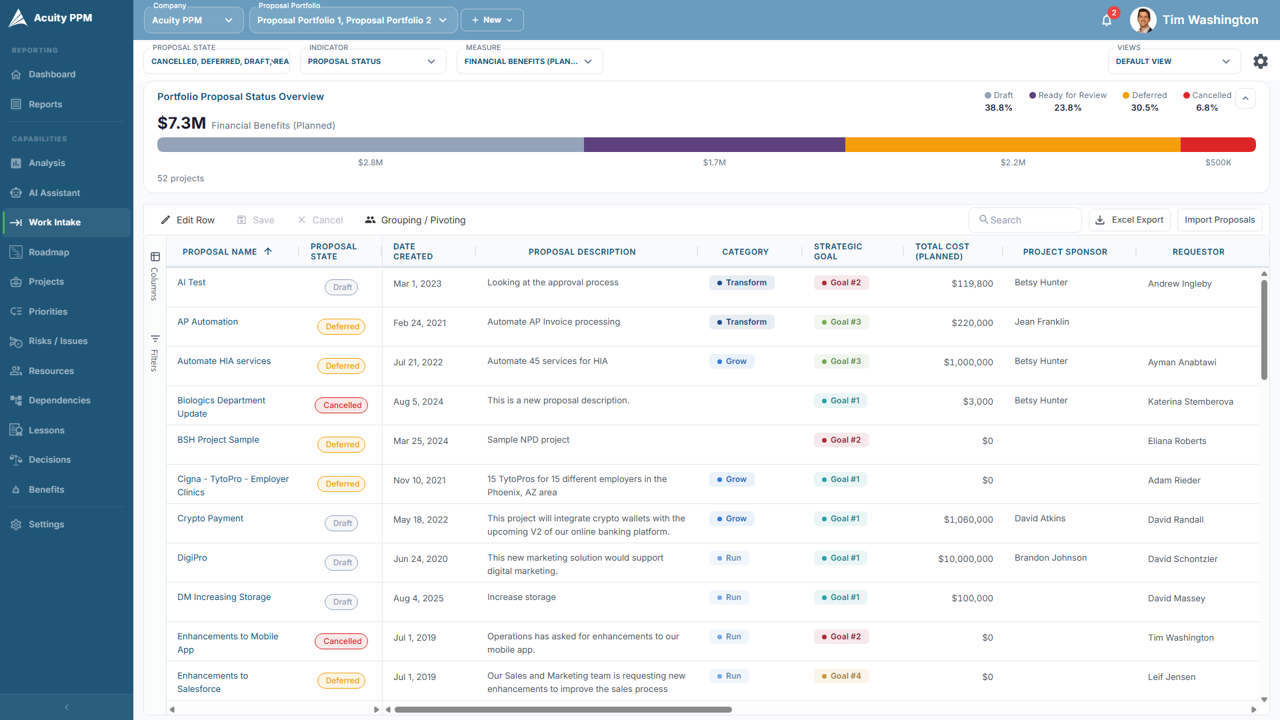
Task: Collapse the Portfolio Proposal Status Overview panel
Action: click(x=1246, y=98)
